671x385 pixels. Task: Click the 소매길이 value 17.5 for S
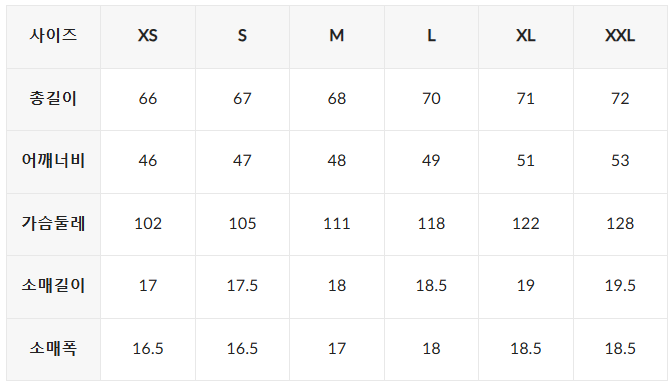[x=242, y=287]
